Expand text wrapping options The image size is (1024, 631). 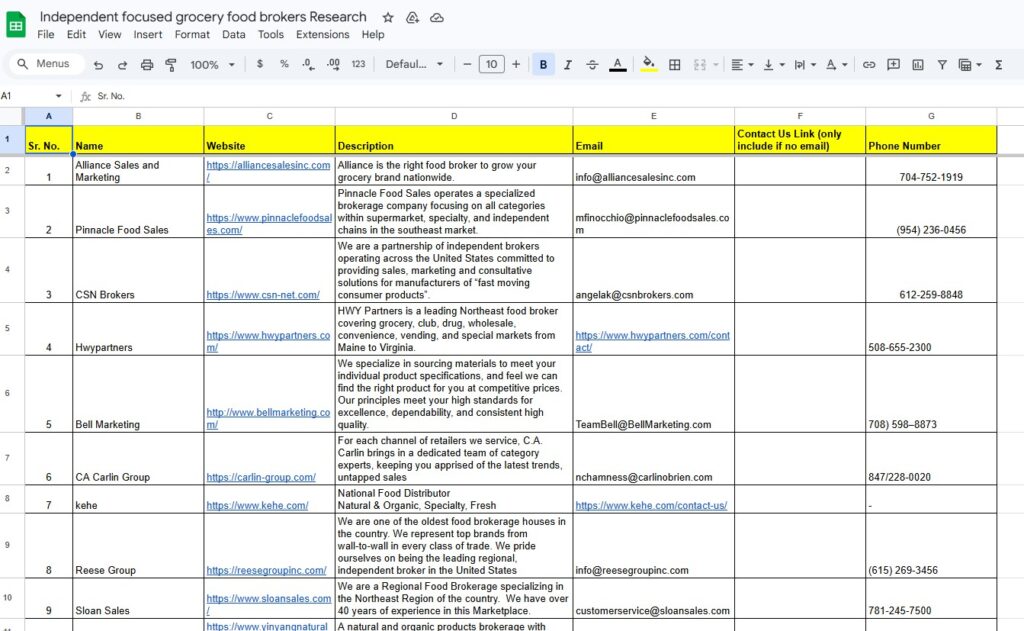click(813, 65)
